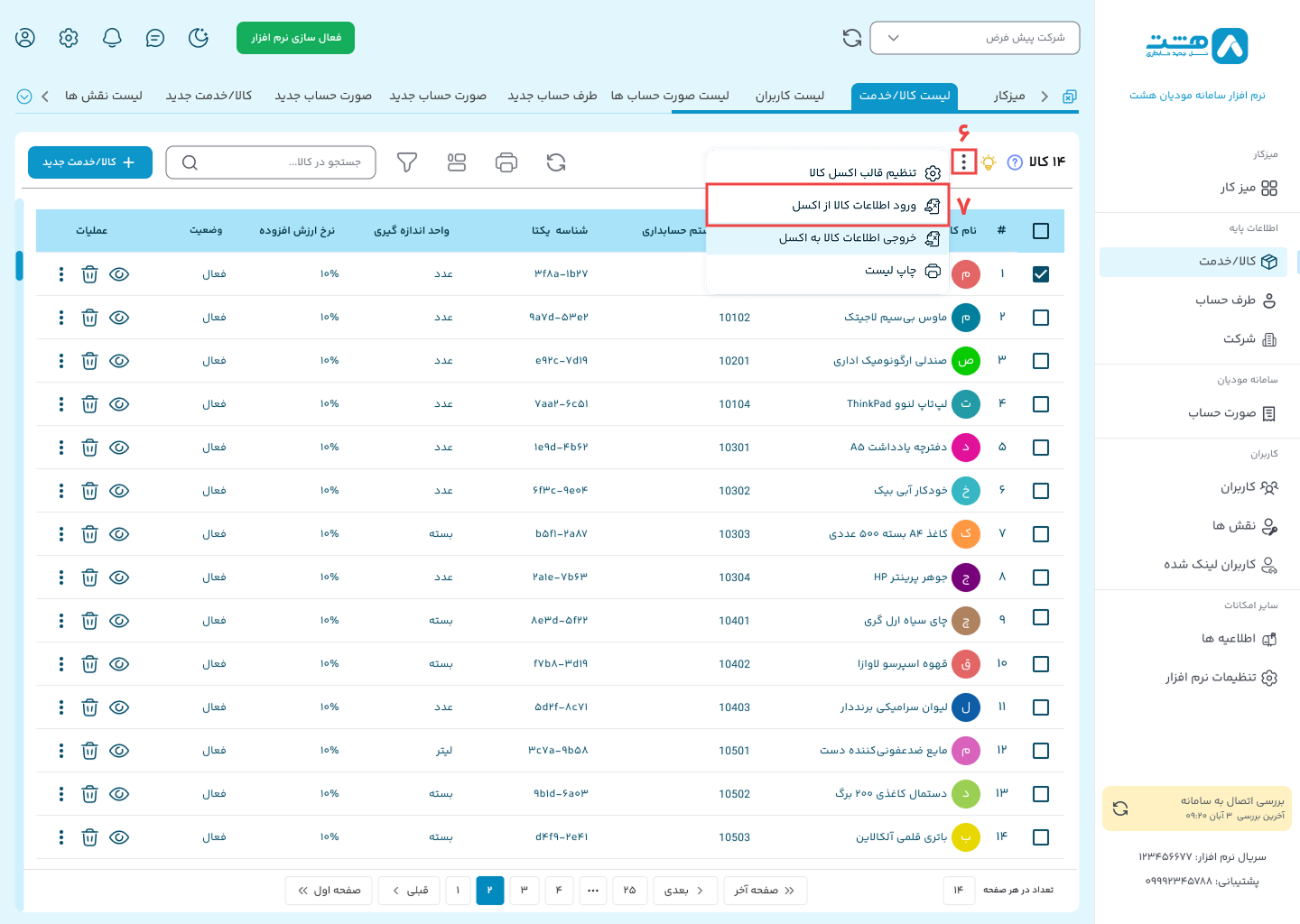Click the refresh icon beside the printer

(556, 162)
